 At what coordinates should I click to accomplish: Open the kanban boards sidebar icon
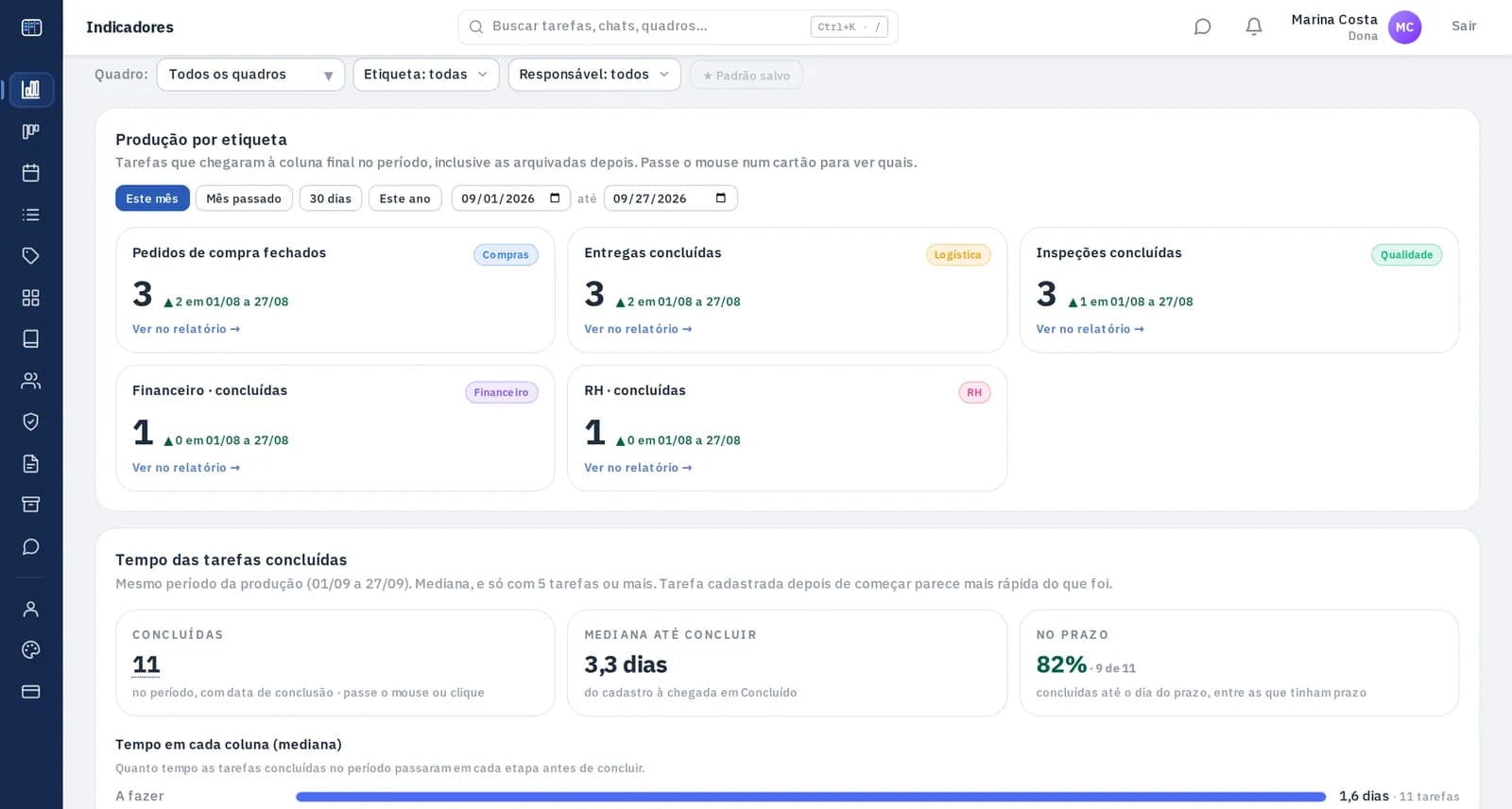pos(31,131)
